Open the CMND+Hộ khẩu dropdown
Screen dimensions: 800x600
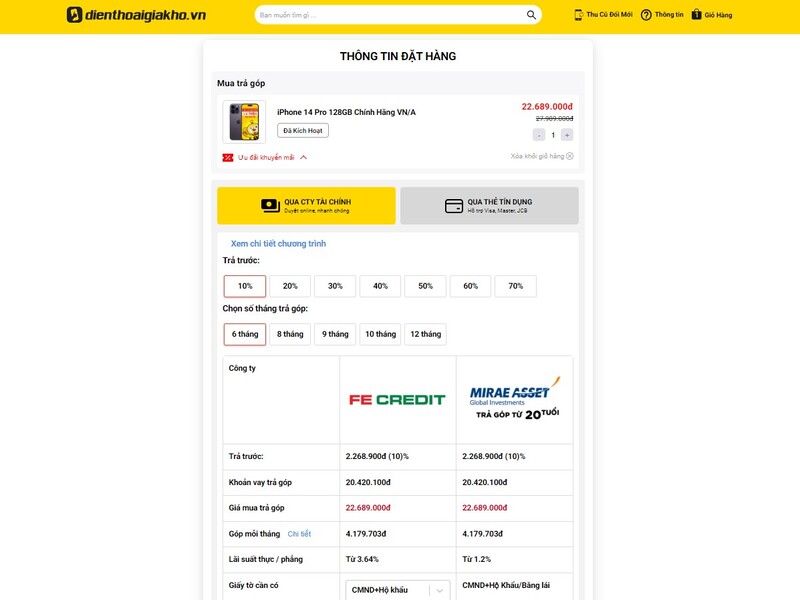tap(398, 590)
